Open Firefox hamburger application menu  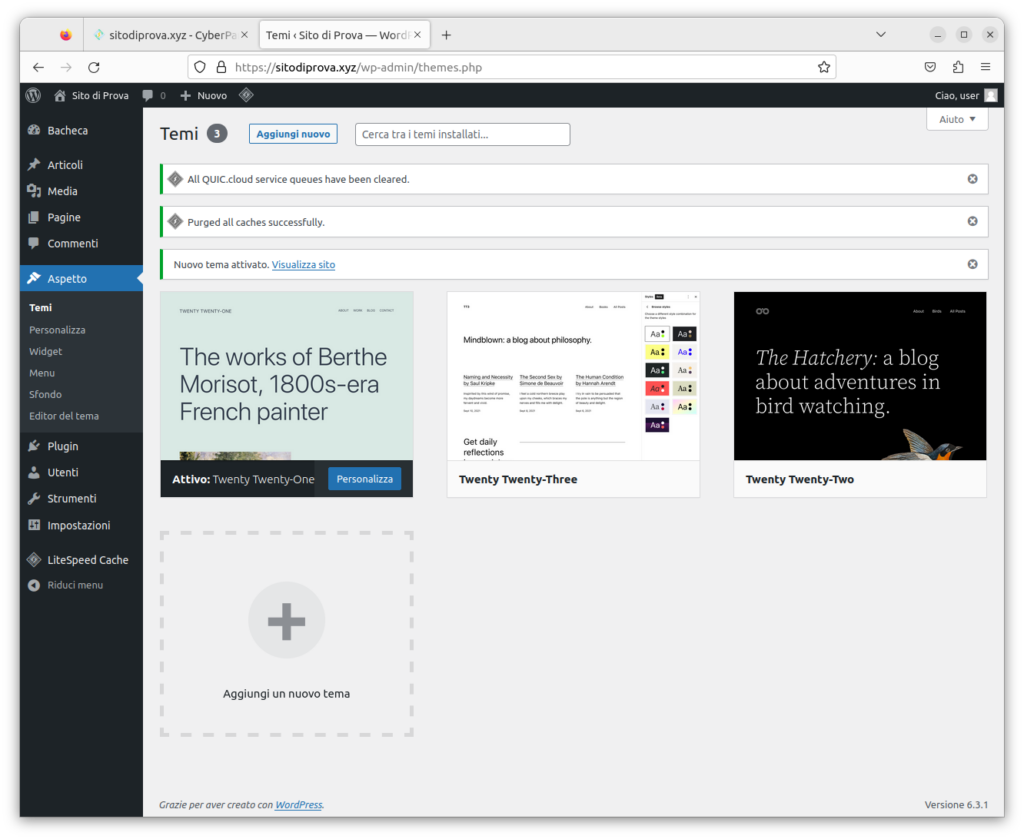point(985,67)
